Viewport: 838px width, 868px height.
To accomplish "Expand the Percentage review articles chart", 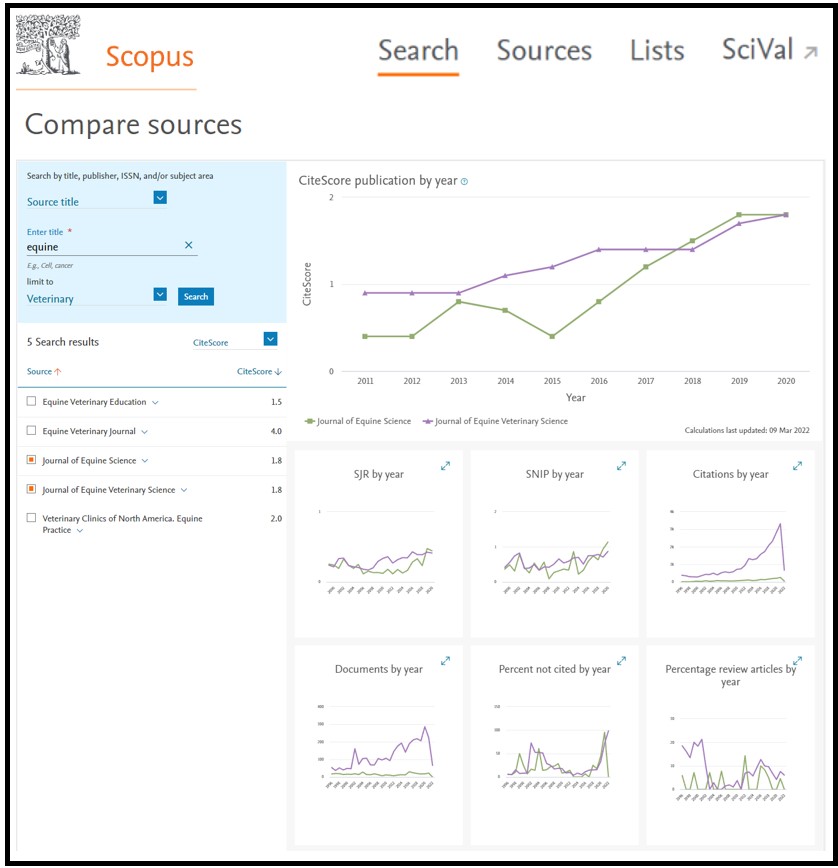I will (797, 661).
